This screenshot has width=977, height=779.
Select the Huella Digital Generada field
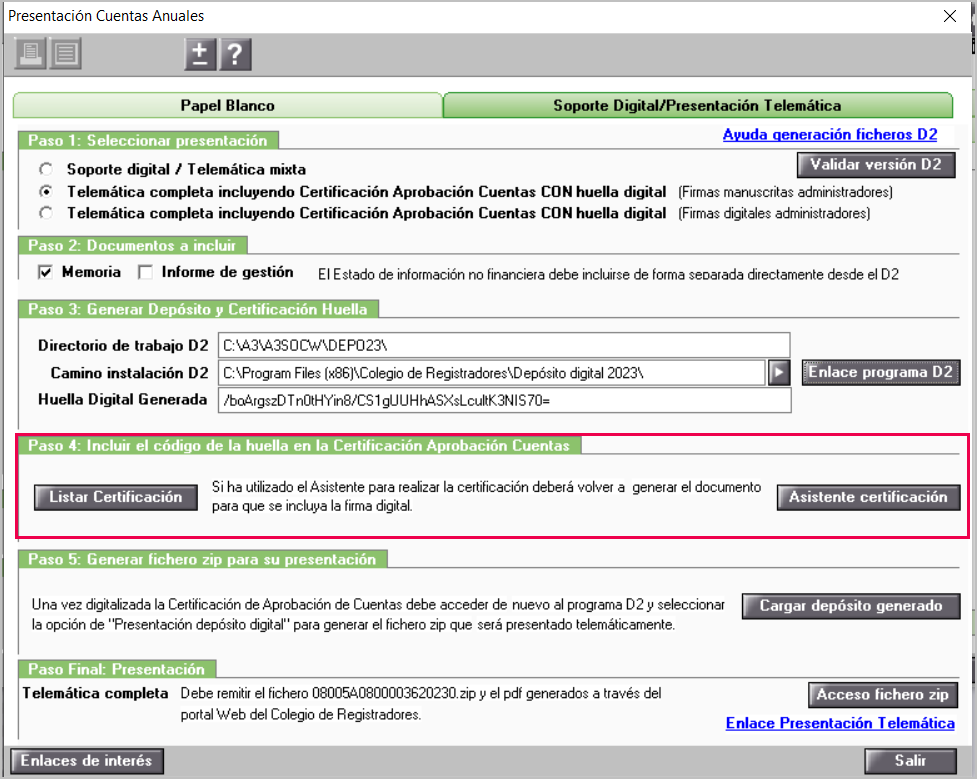click(x=505, y=400)
